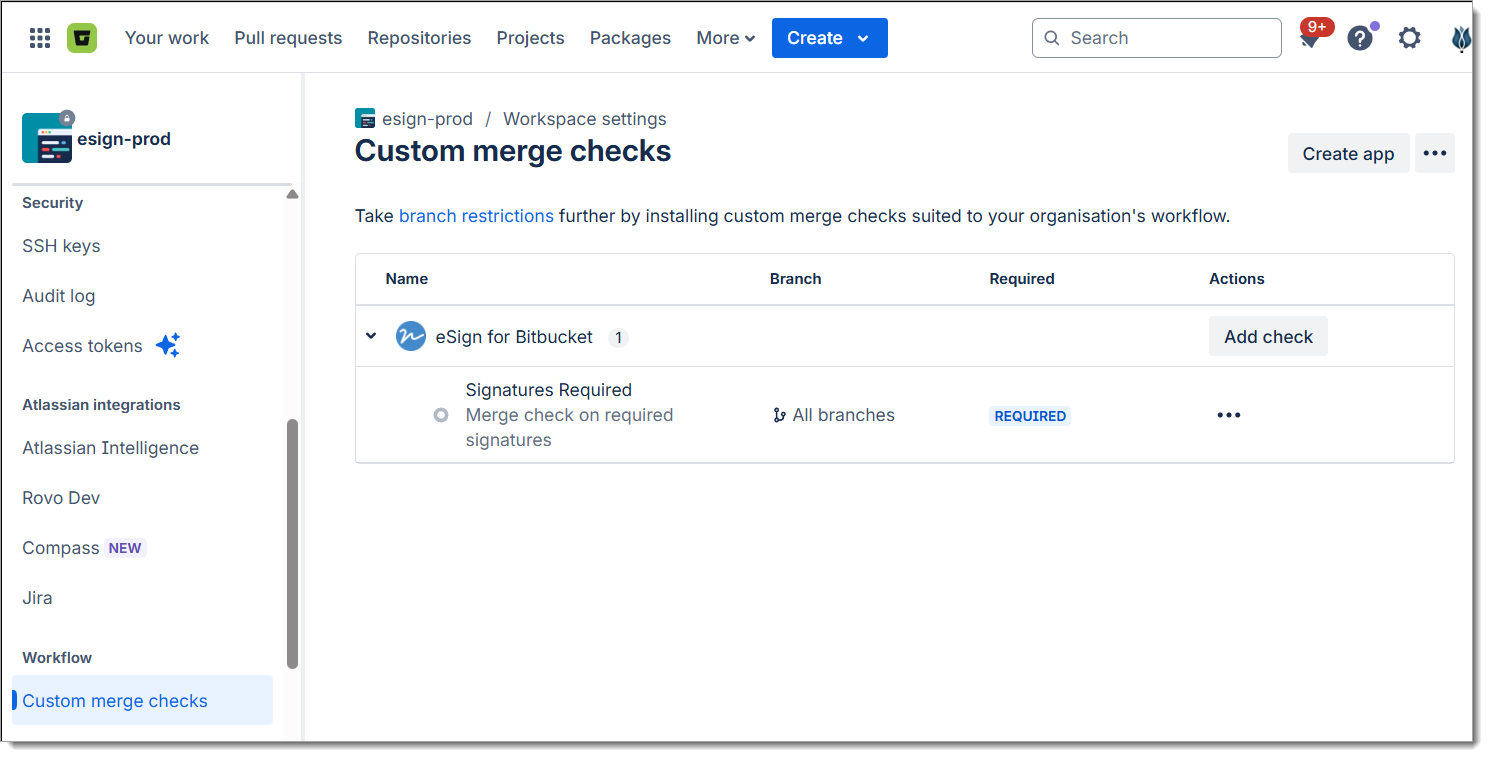The width and height of the screenshot is (1488, 757).
Task: Open the Create dropdown button
Action: click(829, 38)
